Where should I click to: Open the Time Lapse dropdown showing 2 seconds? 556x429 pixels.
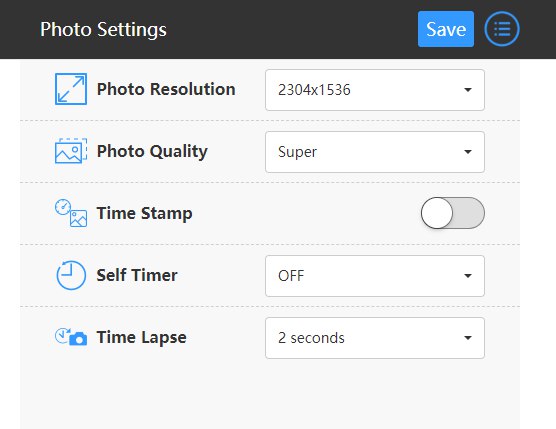[x=375, y=338]
